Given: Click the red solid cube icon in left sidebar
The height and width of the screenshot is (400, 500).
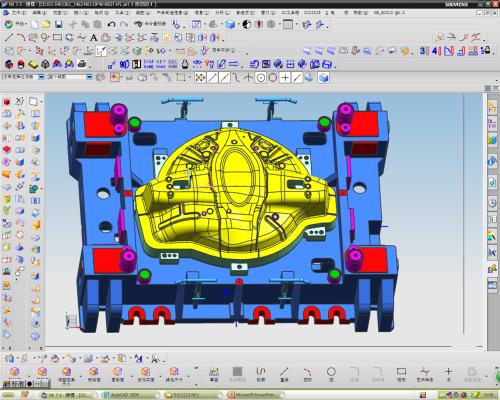Looking at the screenshot, I should coord(6,101).
